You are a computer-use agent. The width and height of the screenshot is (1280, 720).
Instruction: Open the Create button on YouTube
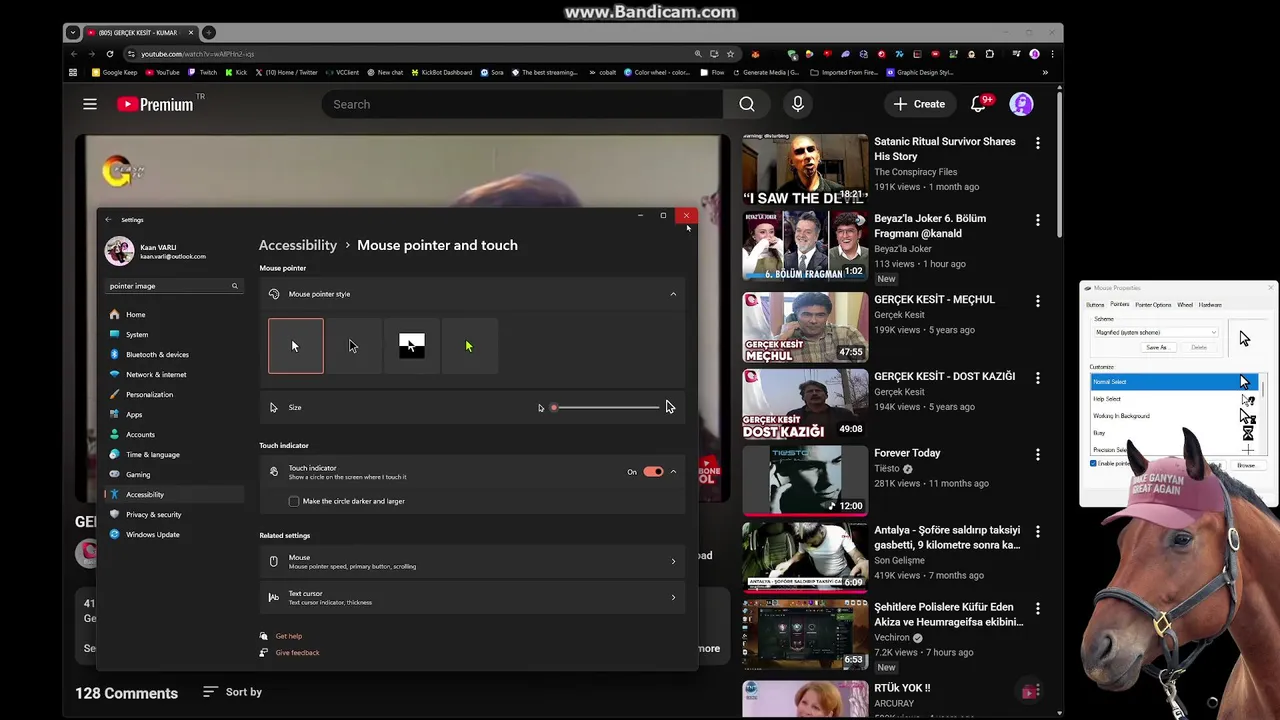pyautogui.click(x=919, y=104)
